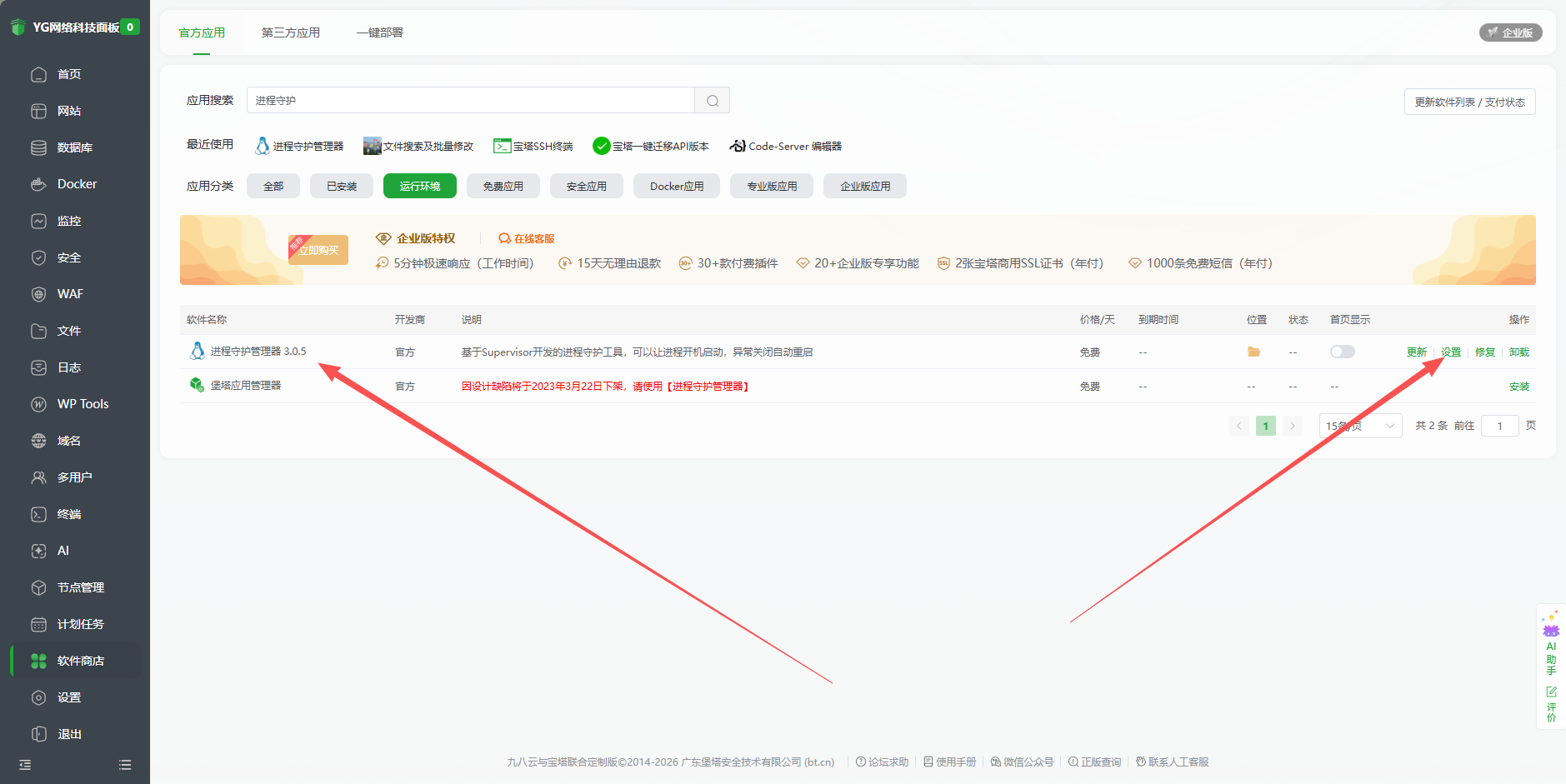Filter by 运行环境 category
Image resolution: width=1566 pixels, height=784 pixels.
click(x=420, y=186)
